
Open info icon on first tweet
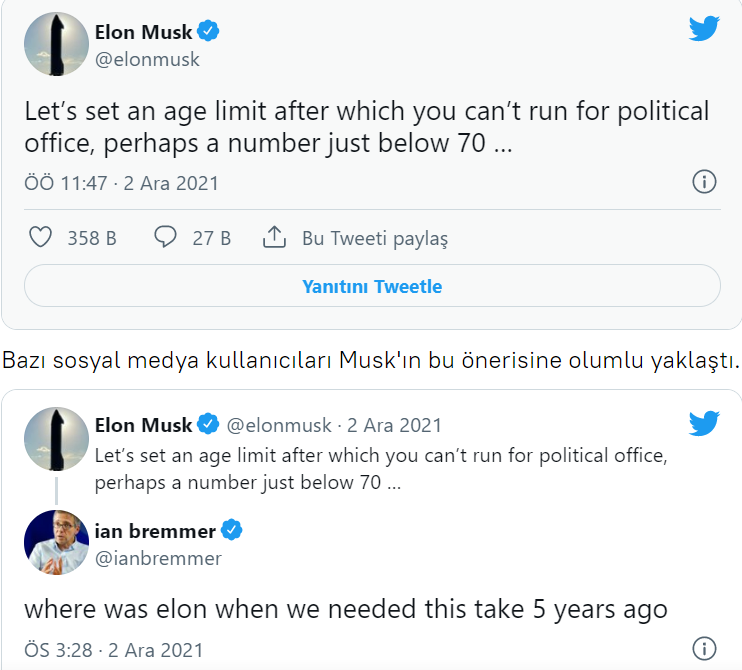click(x=704, y=182)
